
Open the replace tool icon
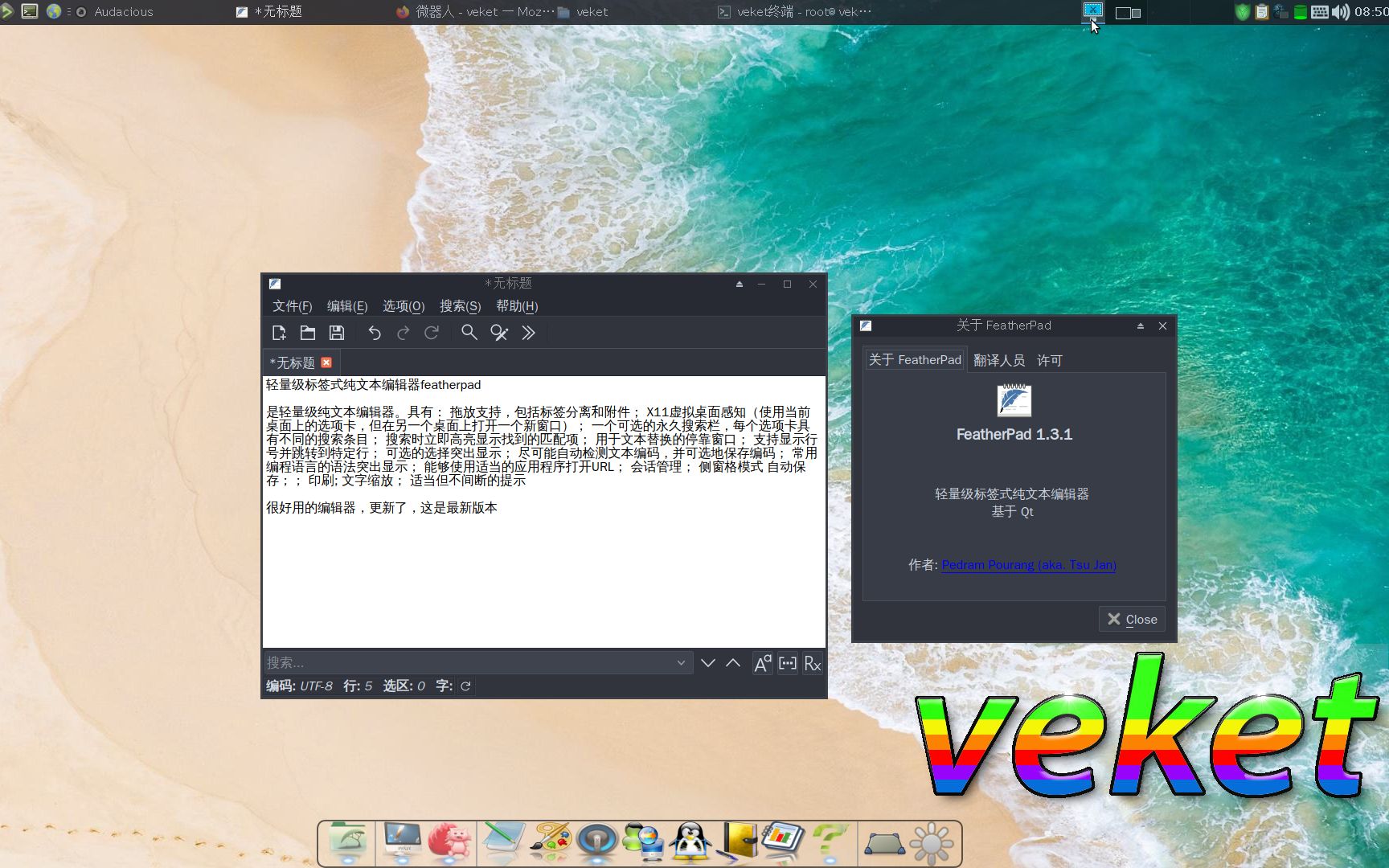click(499, 333)
